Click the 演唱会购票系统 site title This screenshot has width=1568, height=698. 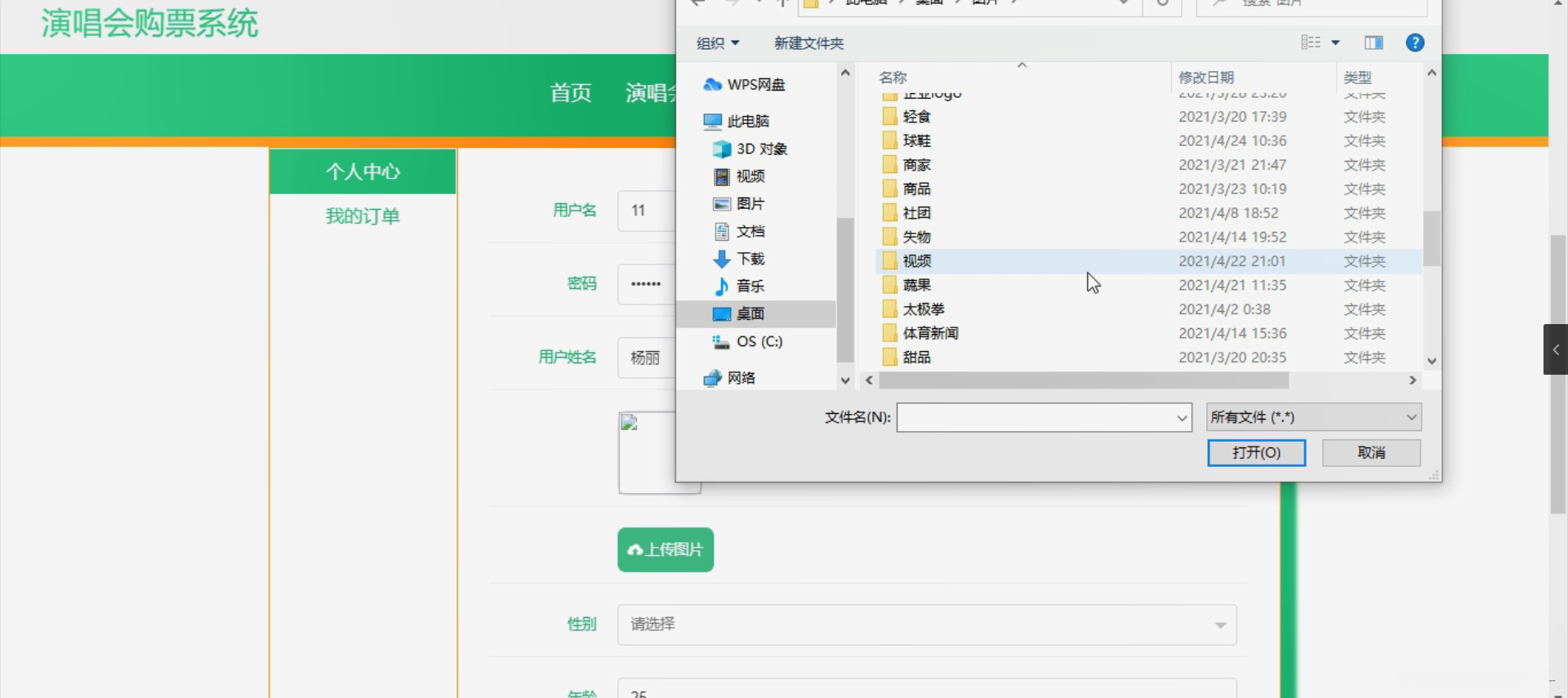[150, 23]
